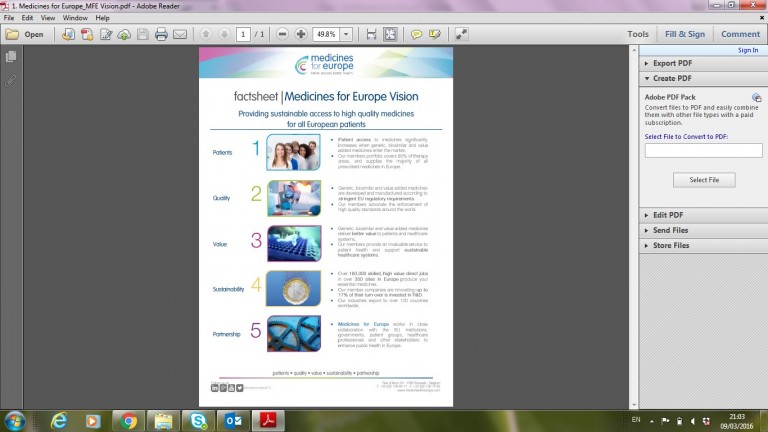Click the fit width scrolling icon
The image size is (768, 432).
371,34
